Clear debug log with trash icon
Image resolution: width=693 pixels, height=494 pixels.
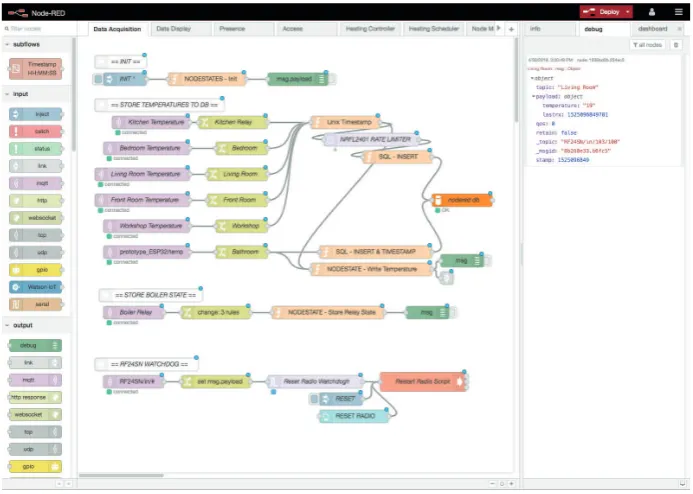coord(676,45)
